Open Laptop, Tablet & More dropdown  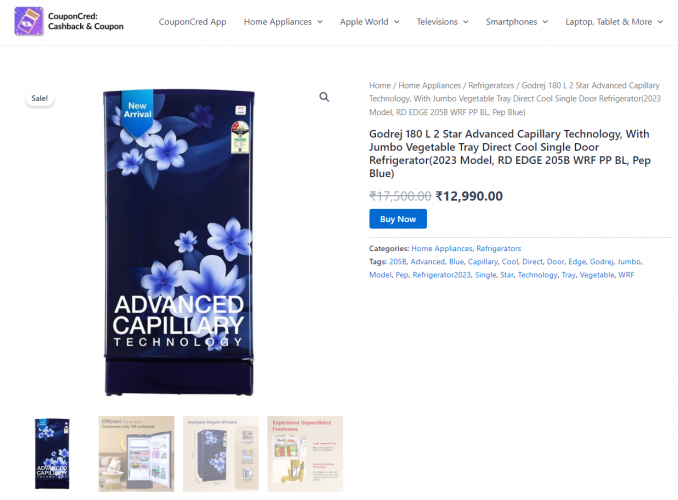614,22
